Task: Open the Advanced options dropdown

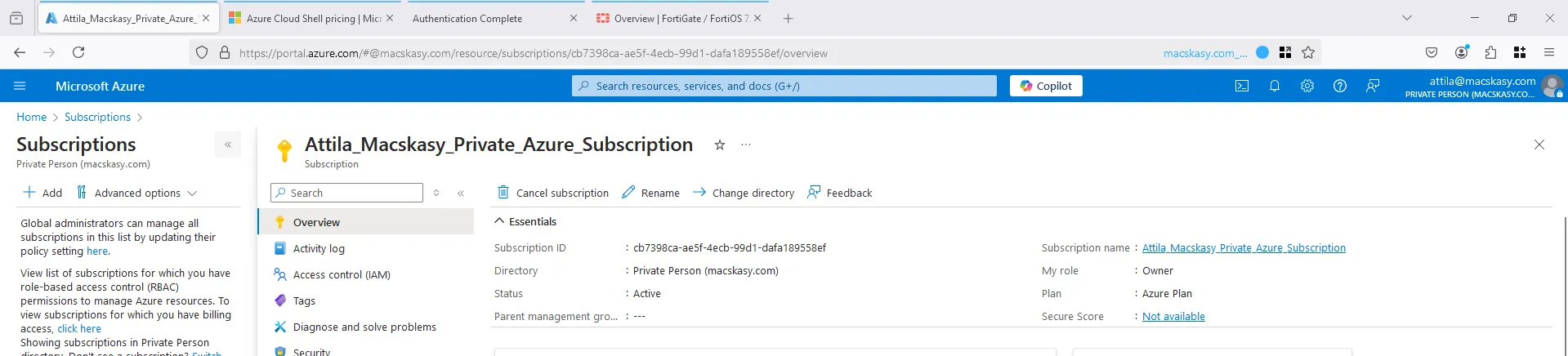Action: pyautogui.click(x=137, y=193)
